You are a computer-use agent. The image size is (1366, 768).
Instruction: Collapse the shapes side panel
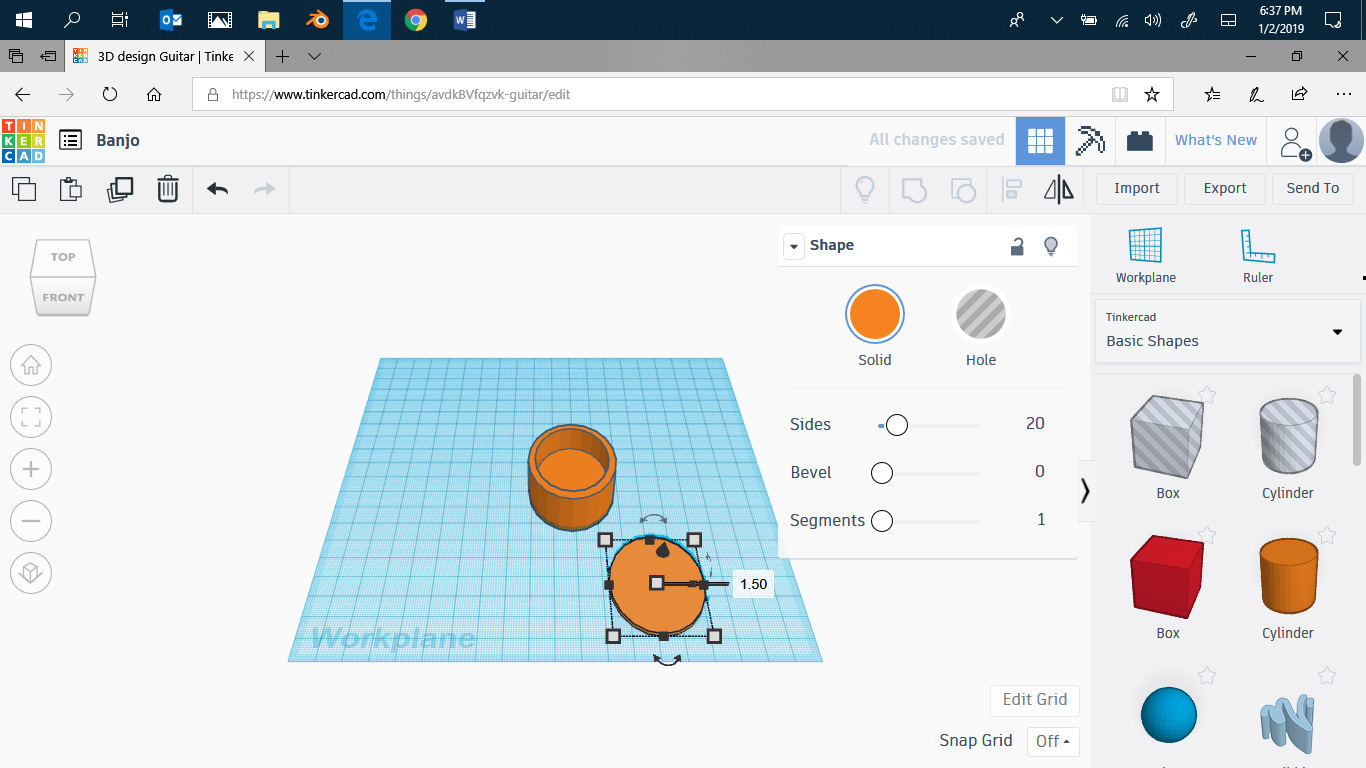[1085, 491]
